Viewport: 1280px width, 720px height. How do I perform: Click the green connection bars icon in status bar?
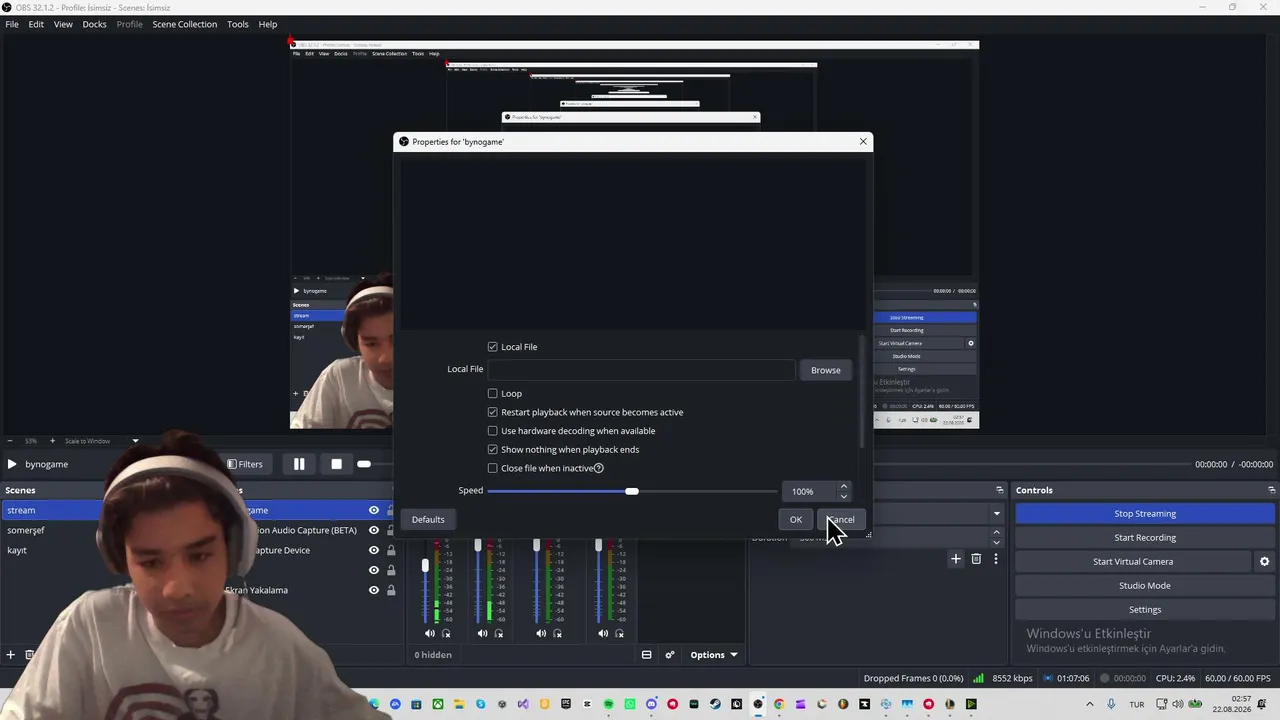coord(978,678)
